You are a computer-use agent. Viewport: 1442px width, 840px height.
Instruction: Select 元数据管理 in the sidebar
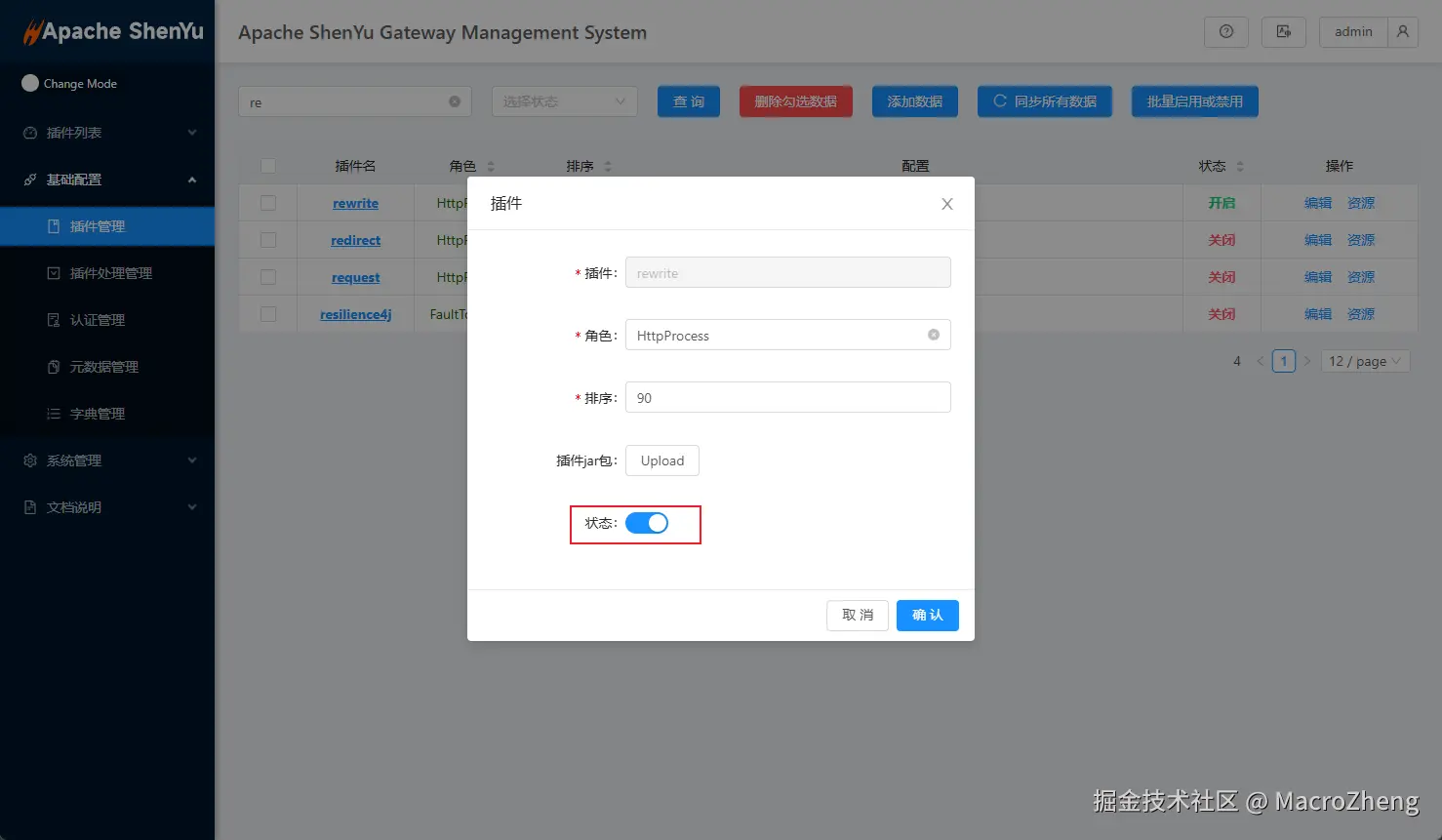[x=107, y=367]
